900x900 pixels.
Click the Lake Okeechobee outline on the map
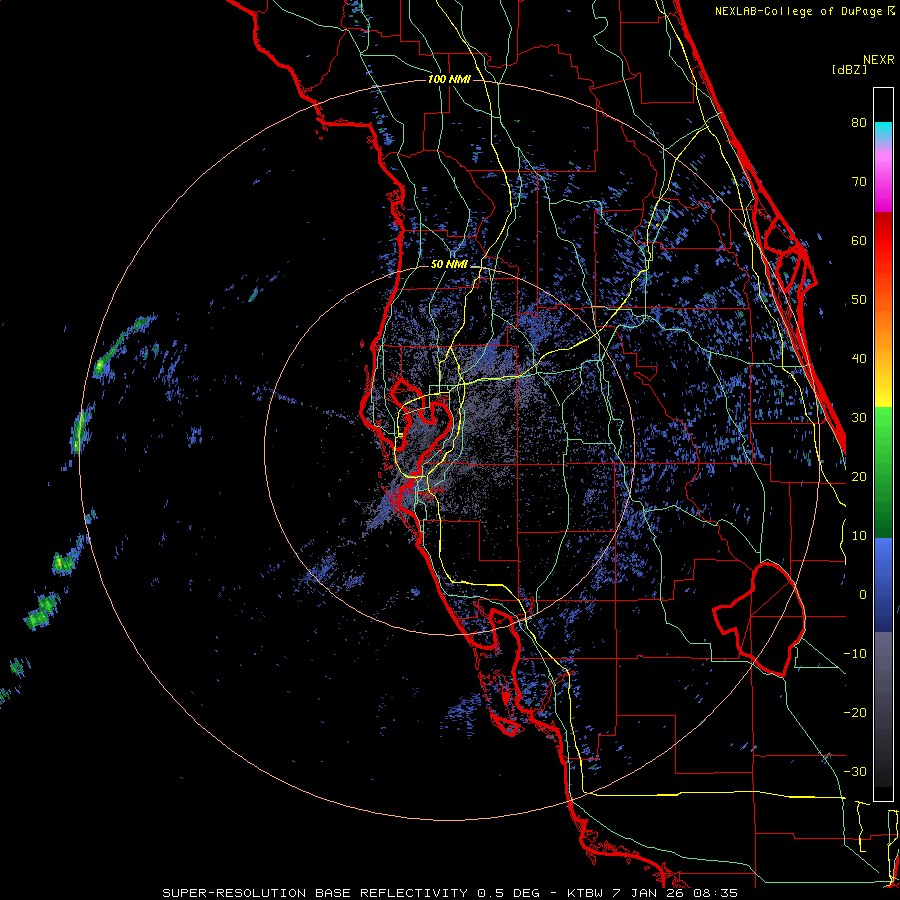pos(759,619)
